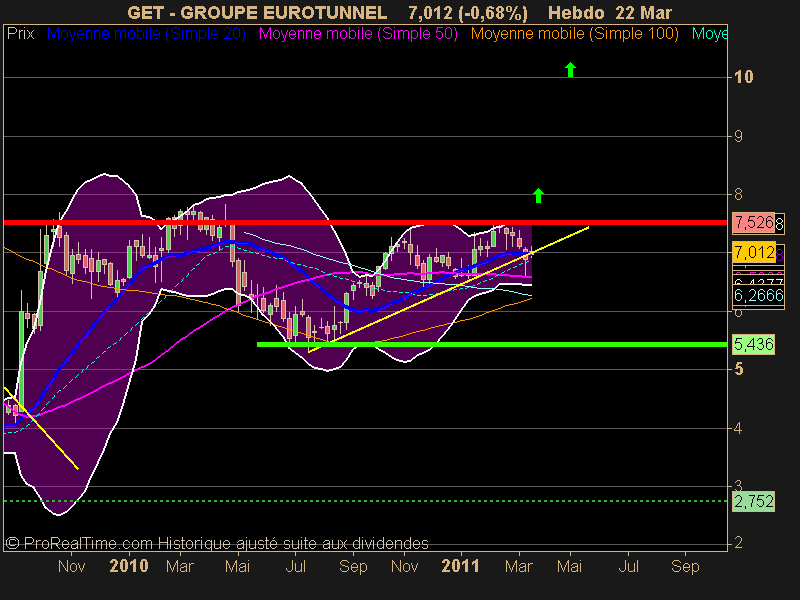Screen dimensions: 800x600
Task: Click the 'Jul' label following 2010's Mai
Action: click(x=295, y=566)
